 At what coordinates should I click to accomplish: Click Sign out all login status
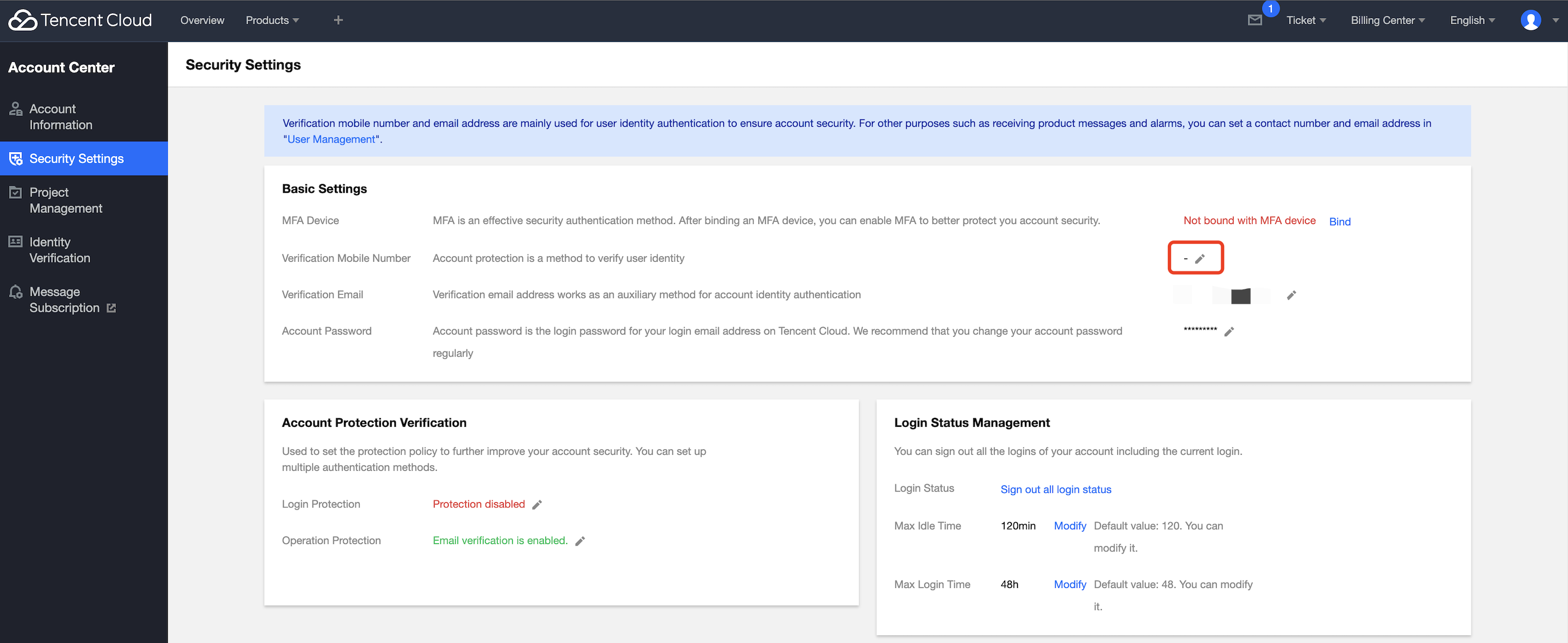(x=1055, y=489)
